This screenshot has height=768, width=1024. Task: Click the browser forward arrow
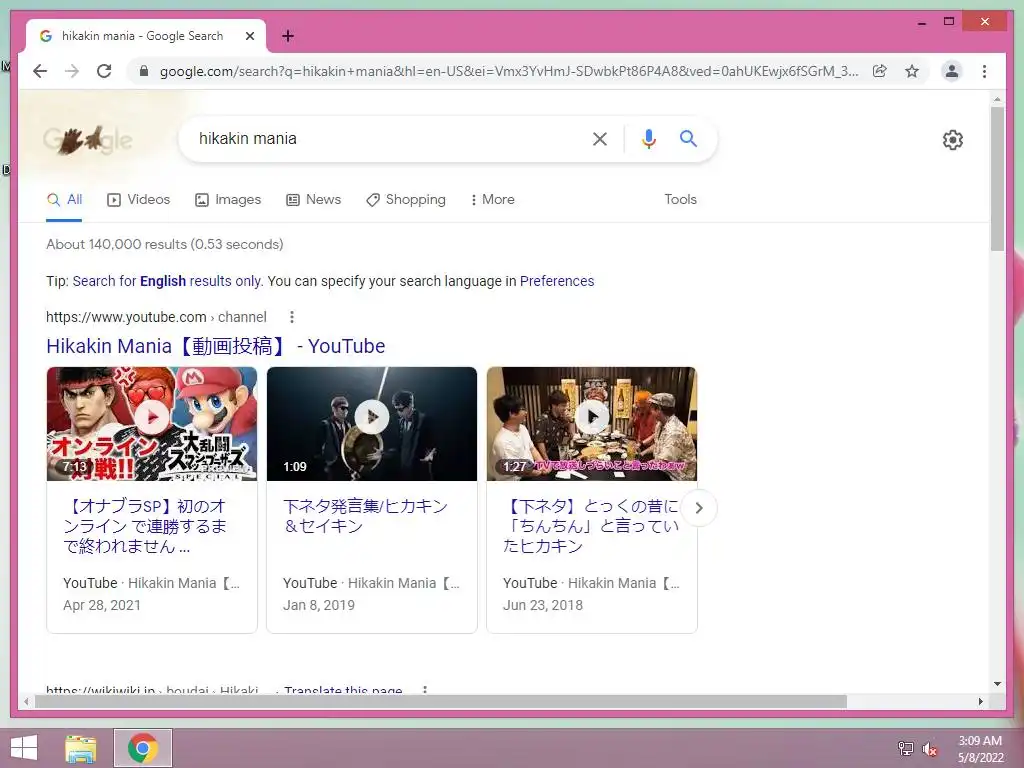click(72, 71)
